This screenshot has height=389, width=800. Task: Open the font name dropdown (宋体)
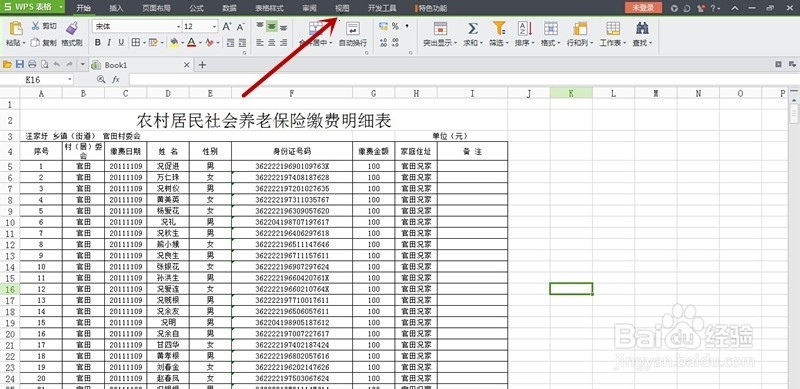(x=179, y=27)
